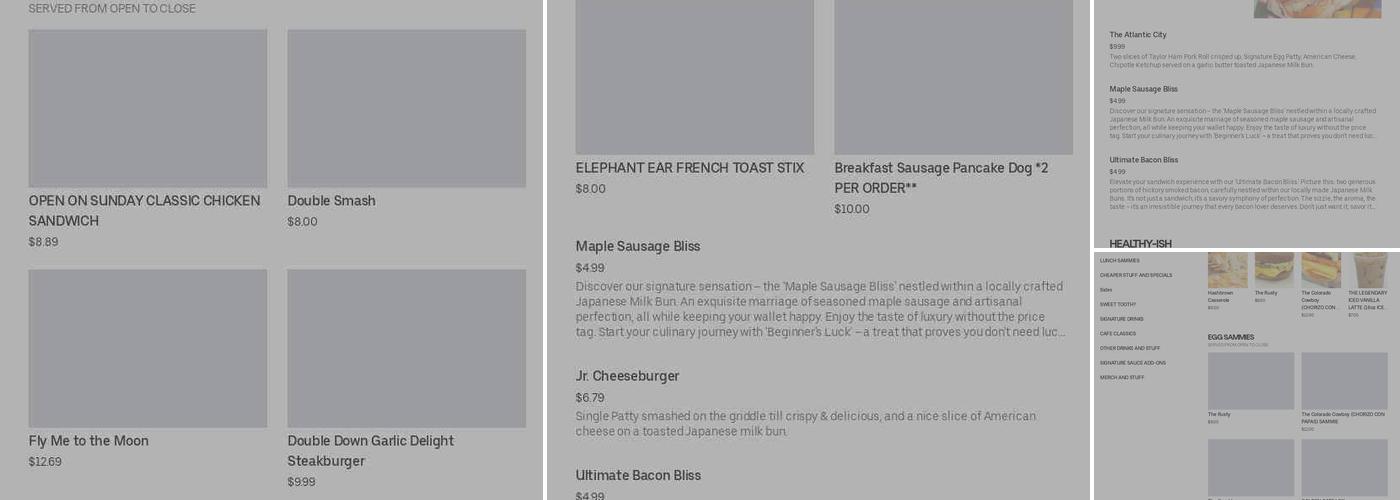Screen dimensions: 1400x500
Task: Open the Open On Sunday Classic Chicken Sandwich photo
Action: [147, 108]
